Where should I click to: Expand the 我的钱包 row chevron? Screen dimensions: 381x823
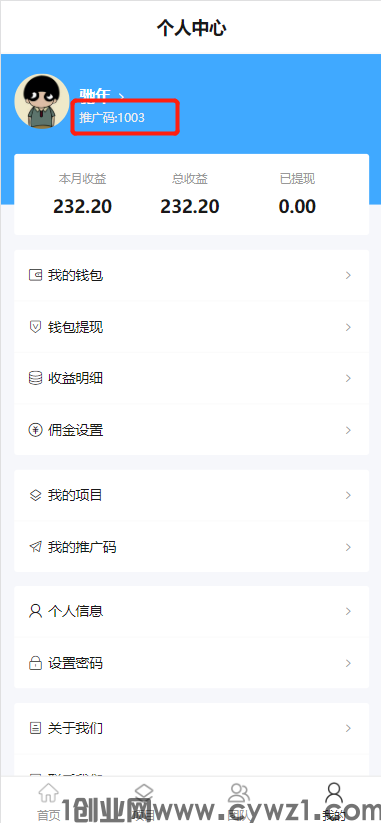click(348, 275)
